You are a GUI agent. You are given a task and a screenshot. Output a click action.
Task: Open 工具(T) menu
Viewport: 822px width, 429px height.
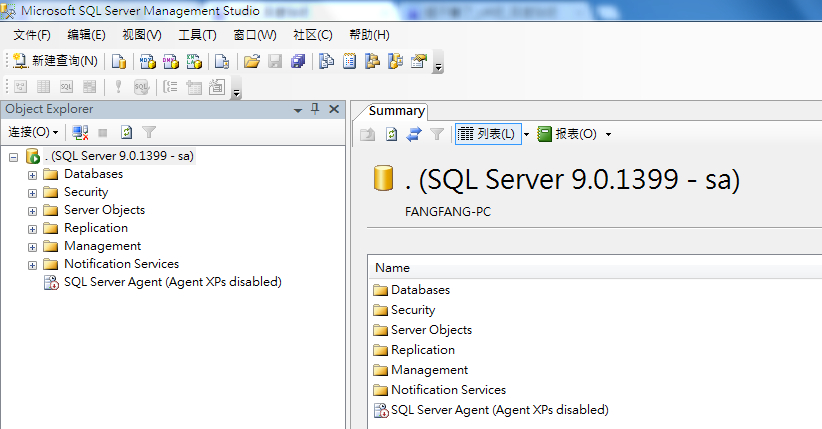(x=197, y=35)
